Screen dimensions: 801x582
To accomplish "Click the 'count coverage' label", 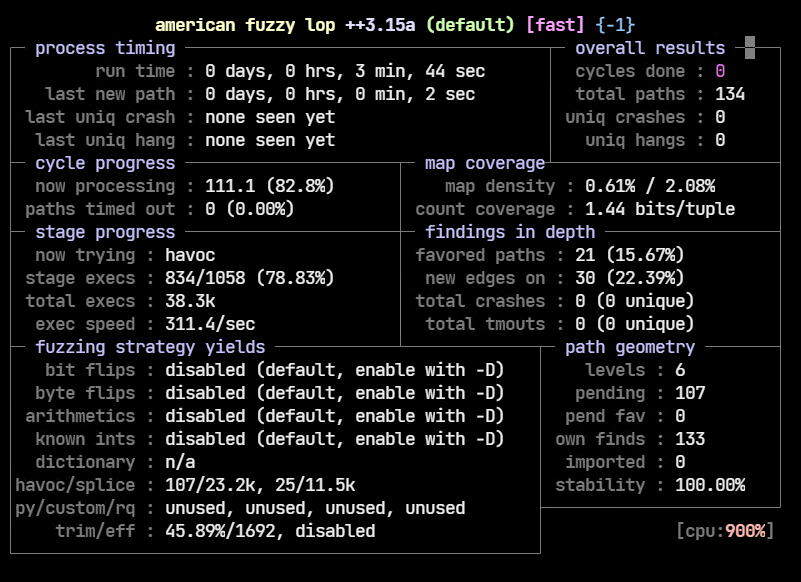I will (485, 209).
